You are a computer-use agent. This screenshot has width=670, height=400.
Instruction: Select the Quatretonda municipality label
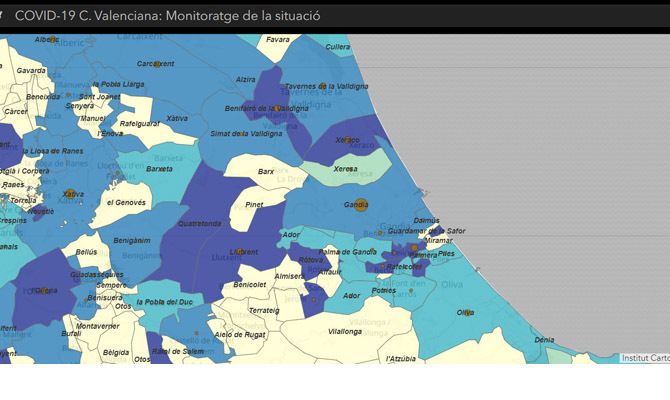[x=200, y=224]
